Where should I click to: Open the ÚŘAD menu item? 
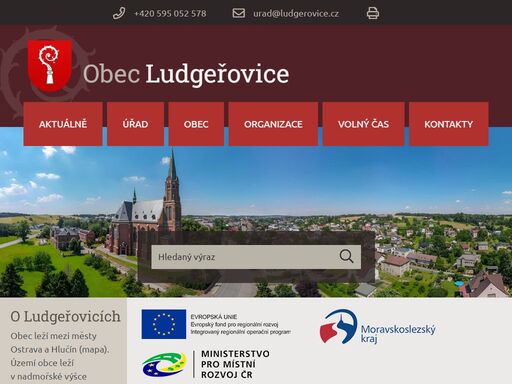[135, 124]
